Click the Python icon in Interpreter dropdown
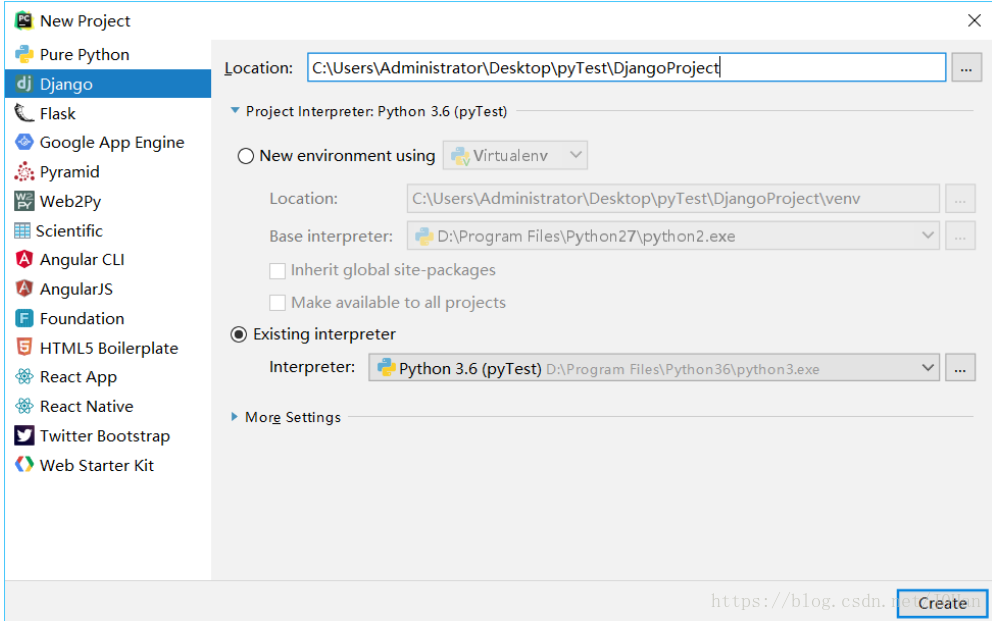 pyautogui.click(x=386, y=367)
